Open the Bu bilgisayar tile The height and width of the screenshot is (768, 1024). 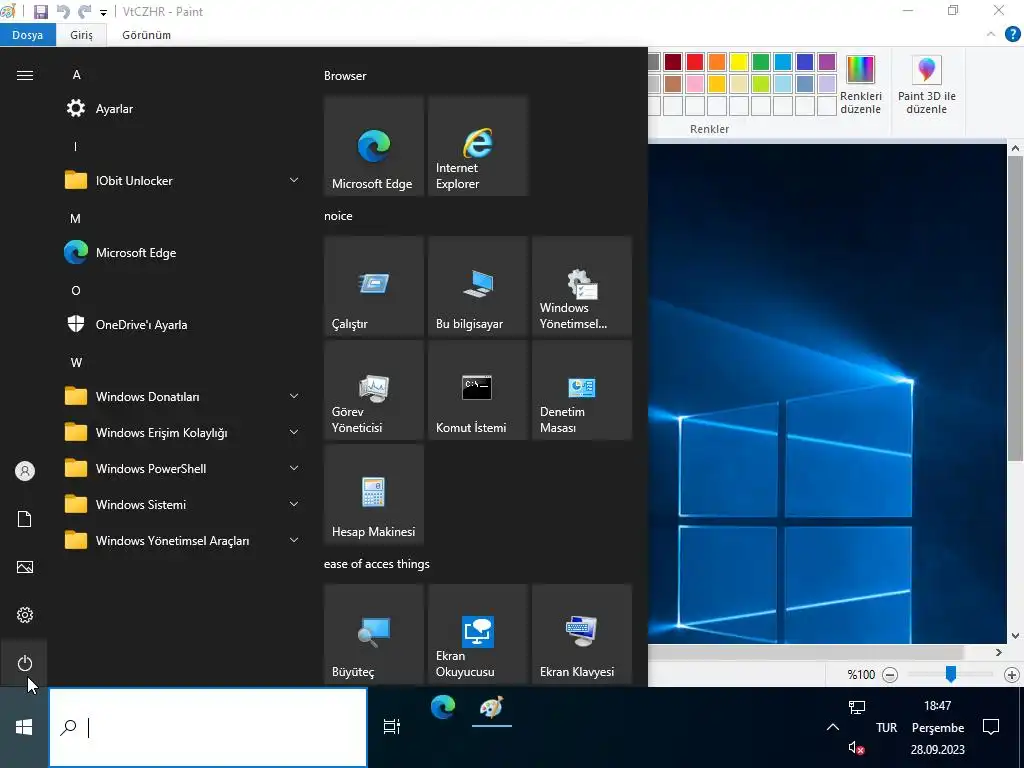coord(477,286)
